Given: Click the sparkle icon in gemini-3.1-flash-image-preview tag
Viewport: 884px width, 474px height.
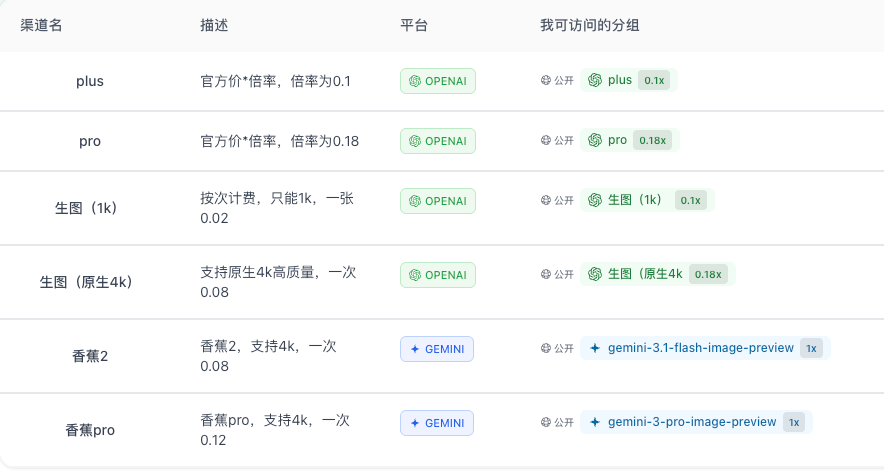Looking at the screenshot, I should point(595,348).
